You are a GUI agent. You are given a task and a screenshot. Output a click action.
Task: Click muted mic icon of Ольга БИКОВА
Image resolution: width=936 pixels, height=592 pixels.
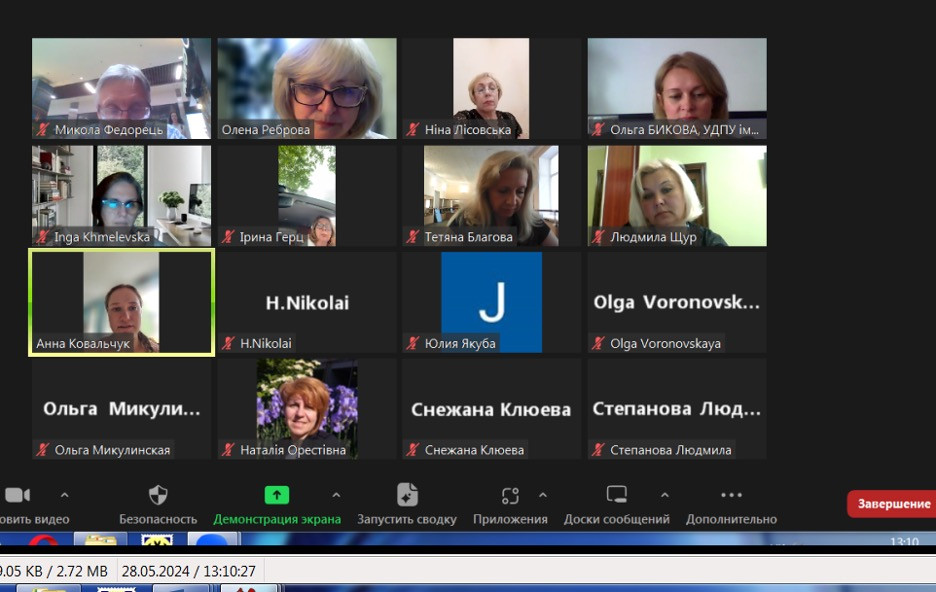tap(598, 130)
